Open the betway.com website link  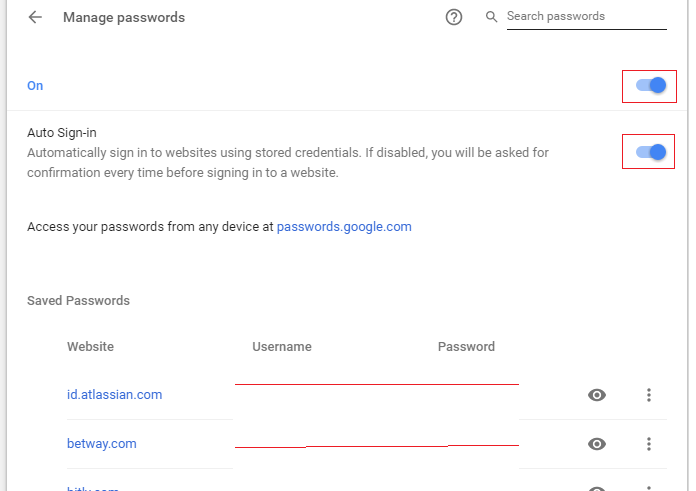tap(102, 443)
